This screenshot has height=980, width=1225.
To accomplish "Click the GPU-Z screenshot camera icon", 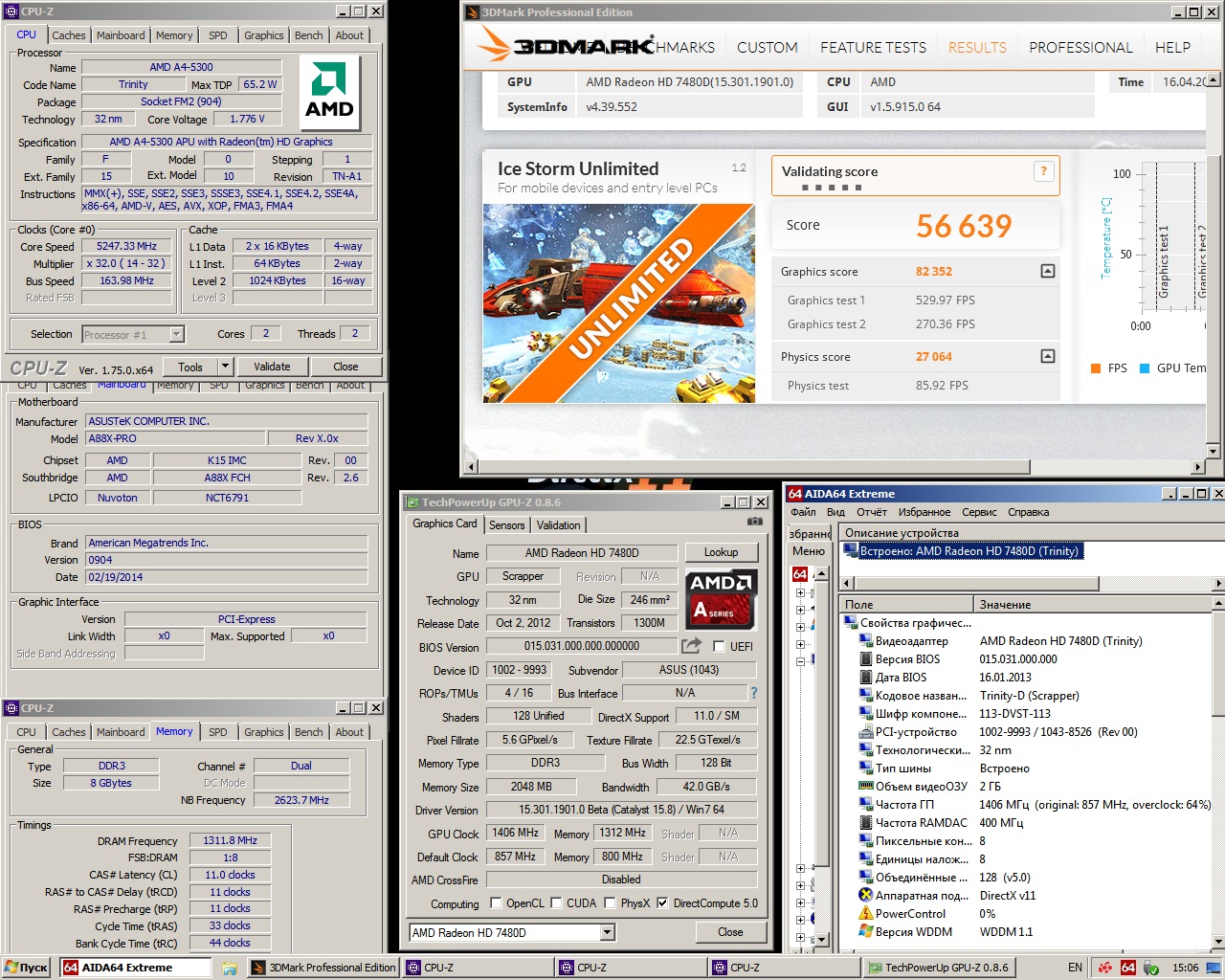I will click(x=755, y=522).
